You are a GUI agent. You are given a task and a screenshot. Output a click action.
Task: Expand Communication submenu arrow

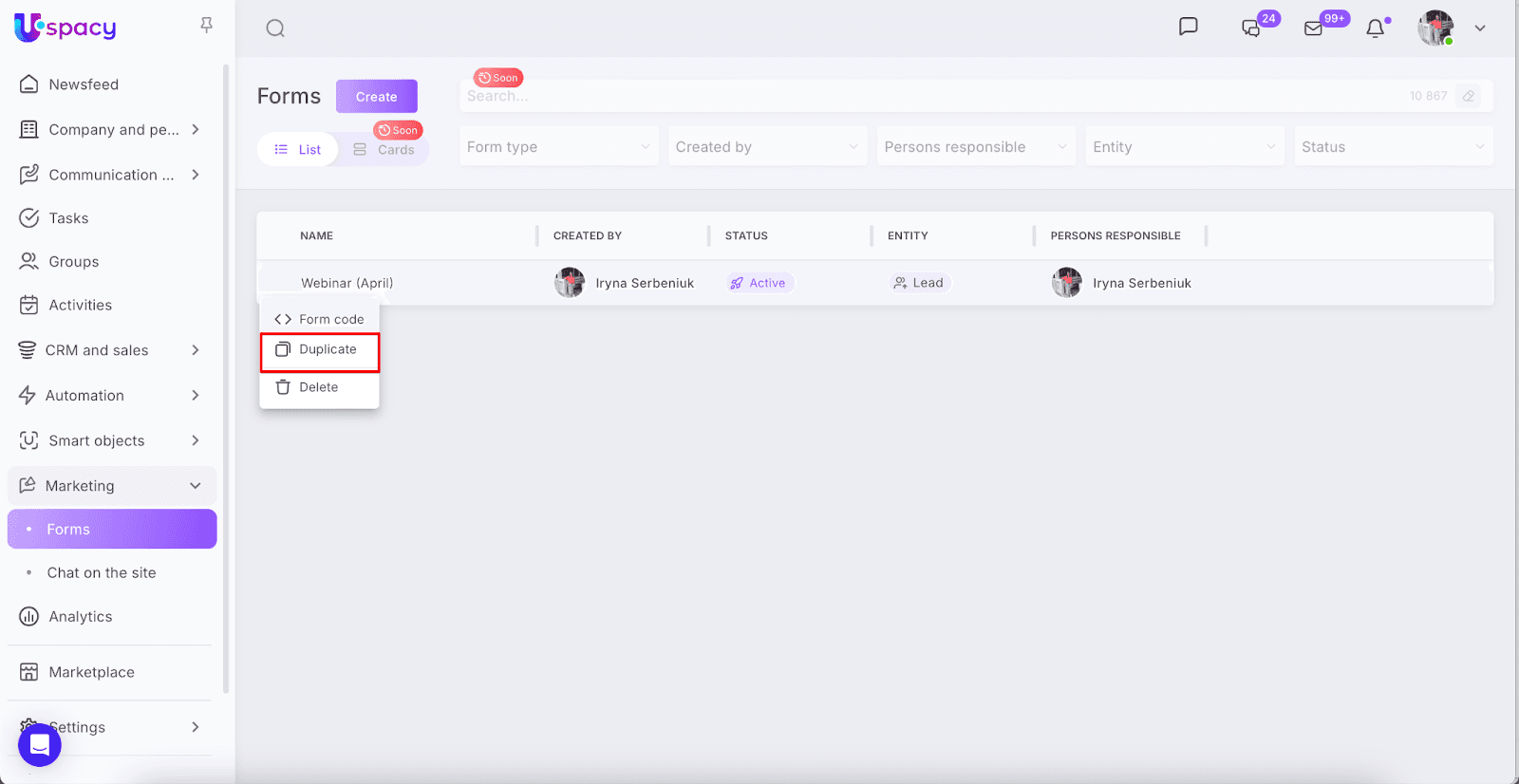196,175
